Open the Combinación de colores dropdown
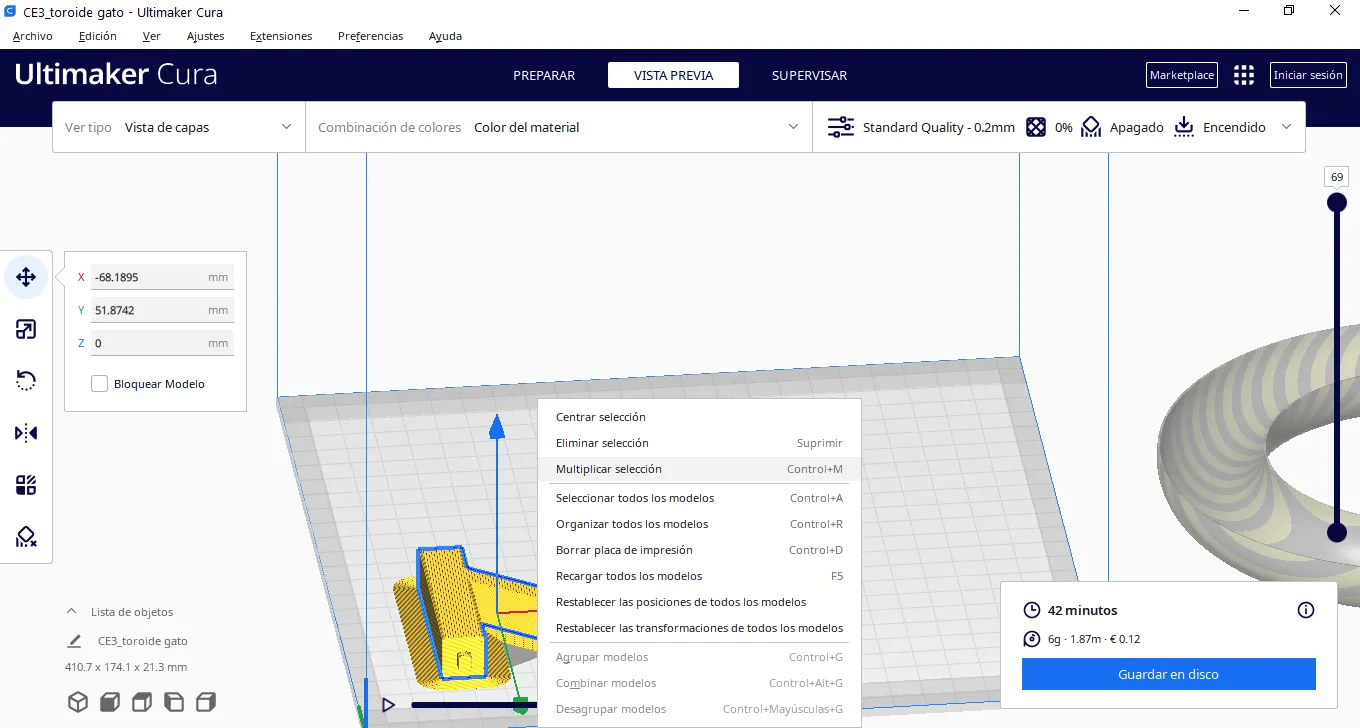This screenshot has height=728, width=1360. (558, 127)
